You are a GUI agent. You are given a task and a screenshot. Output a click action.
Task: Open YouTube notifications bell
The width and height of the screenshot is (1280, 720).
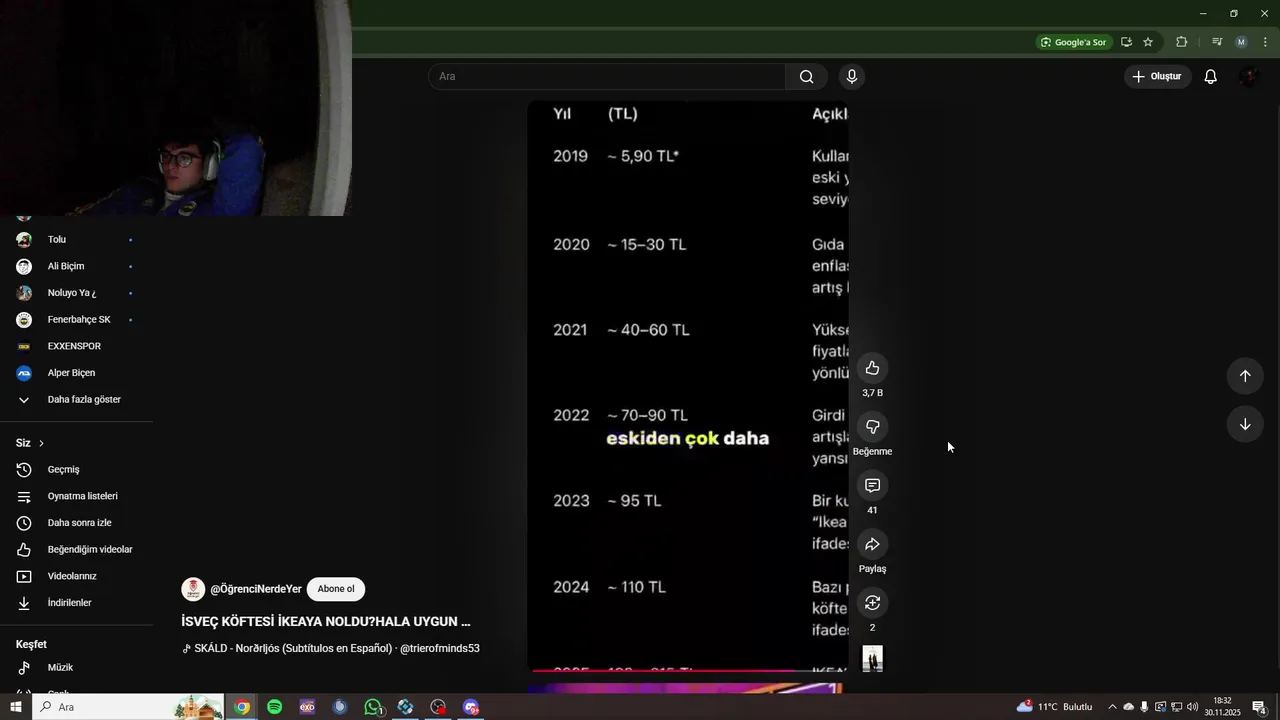tap(1210, 77)
